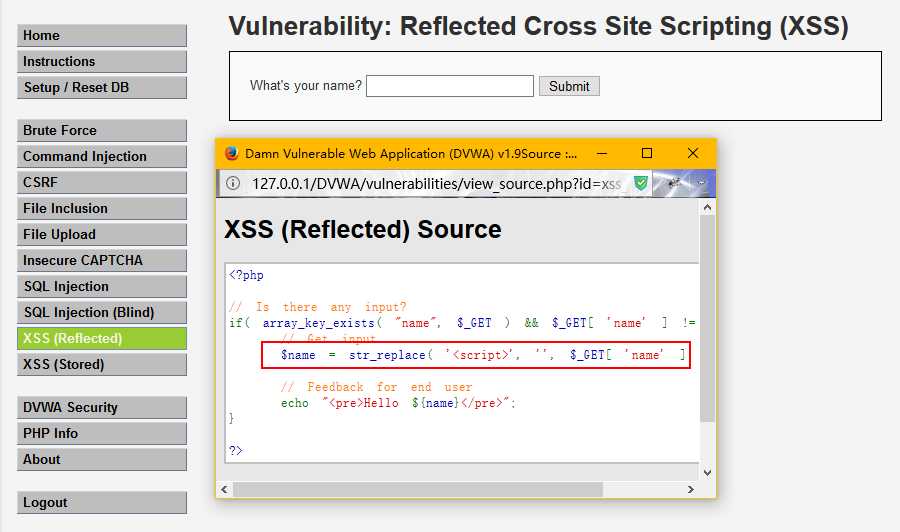Navigate to File Inclusion
This screenshot has height=532, width=900.
pos(102,208)
